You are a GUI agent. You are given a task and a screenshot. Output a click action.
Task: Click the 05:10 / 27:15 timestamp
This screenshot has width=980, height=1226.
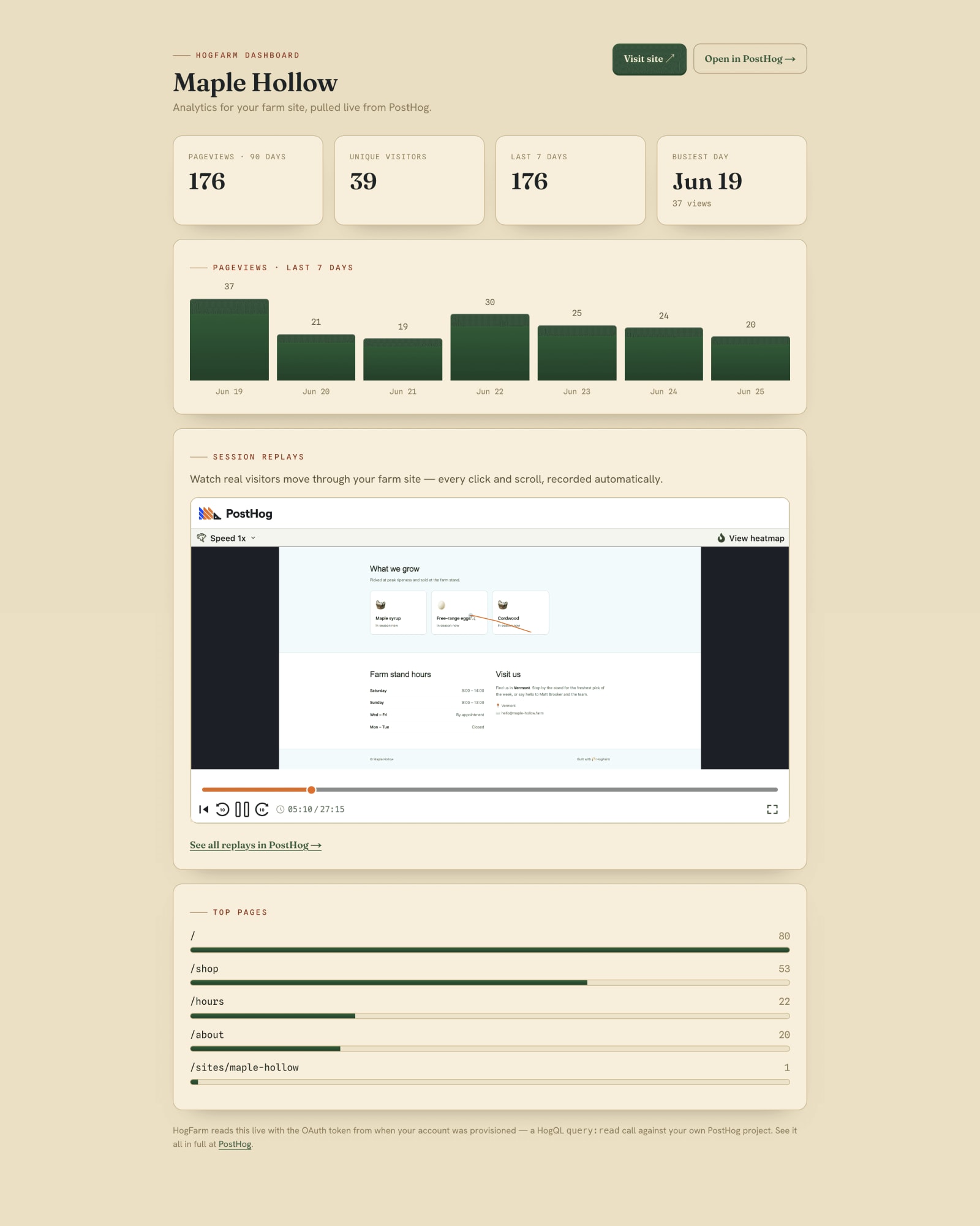coord(316,809)
